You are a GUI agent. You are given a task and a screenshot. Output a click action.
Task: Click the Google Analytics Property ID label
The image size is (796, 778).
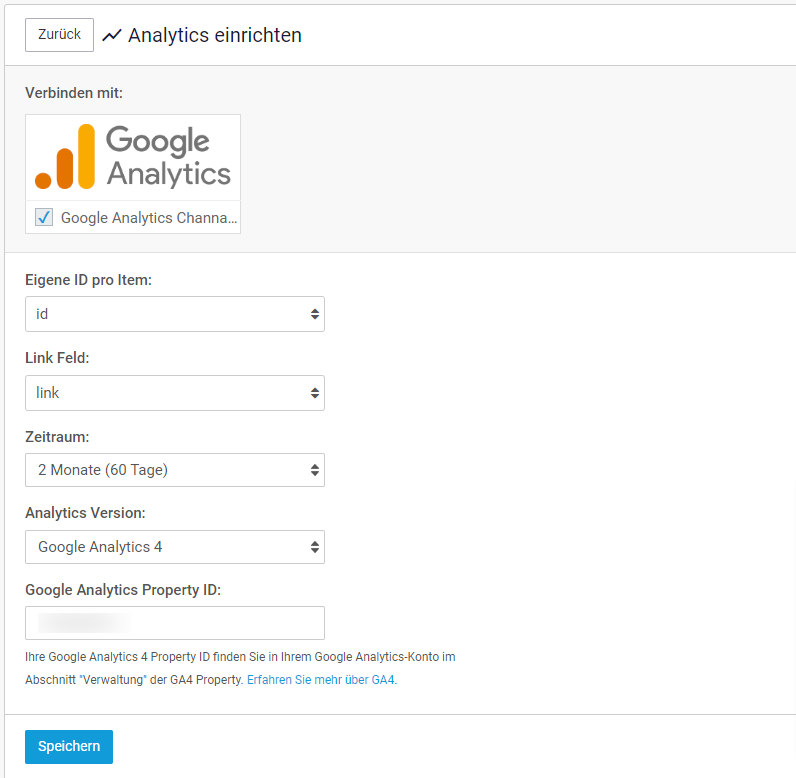123,590
